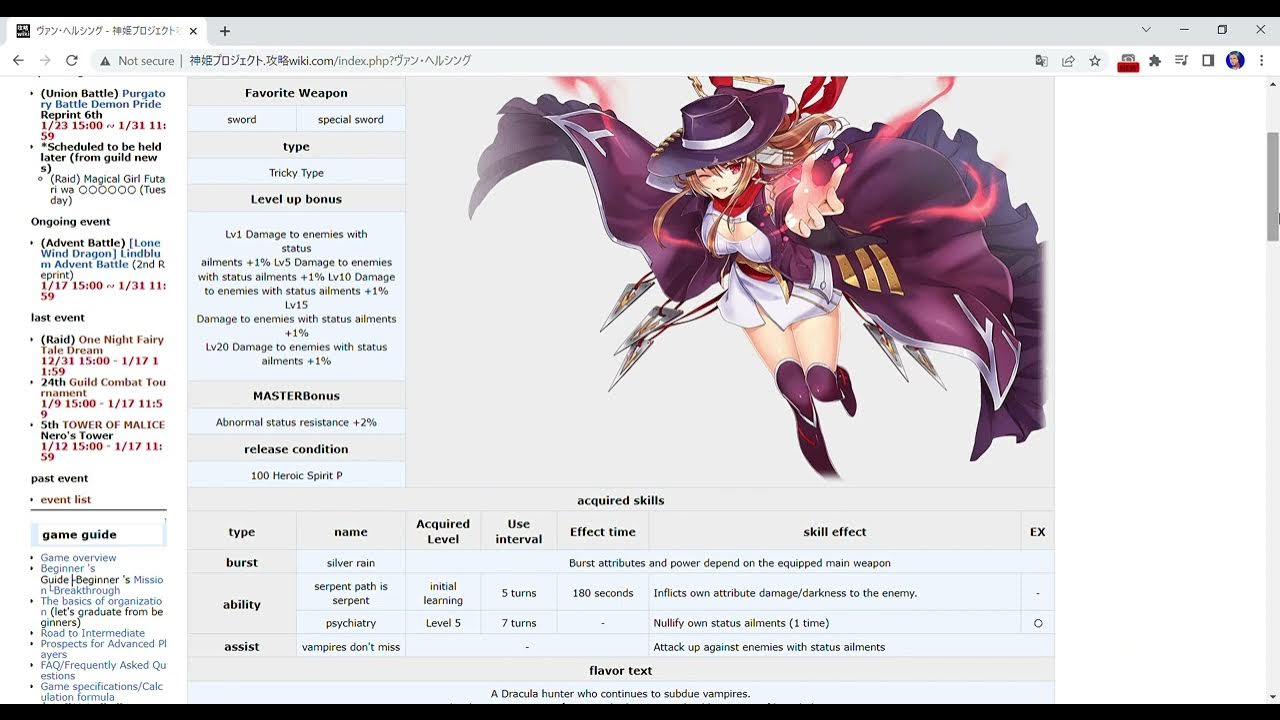Click the flavor text header
The image size is (1280, 720).
(620, 671)
